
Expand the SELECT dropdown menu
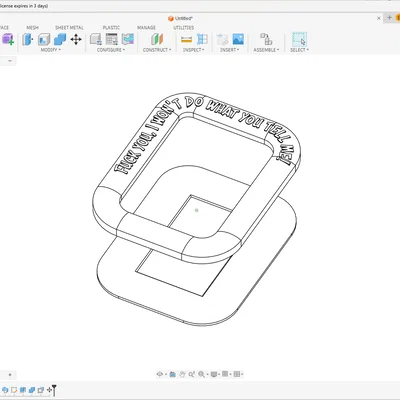tap(299, 50)
